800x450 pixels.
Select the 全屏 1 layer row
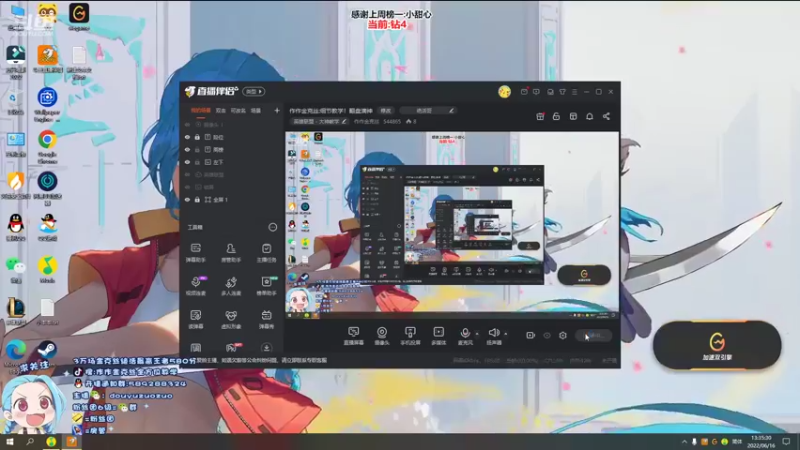[x=232, y=199]
